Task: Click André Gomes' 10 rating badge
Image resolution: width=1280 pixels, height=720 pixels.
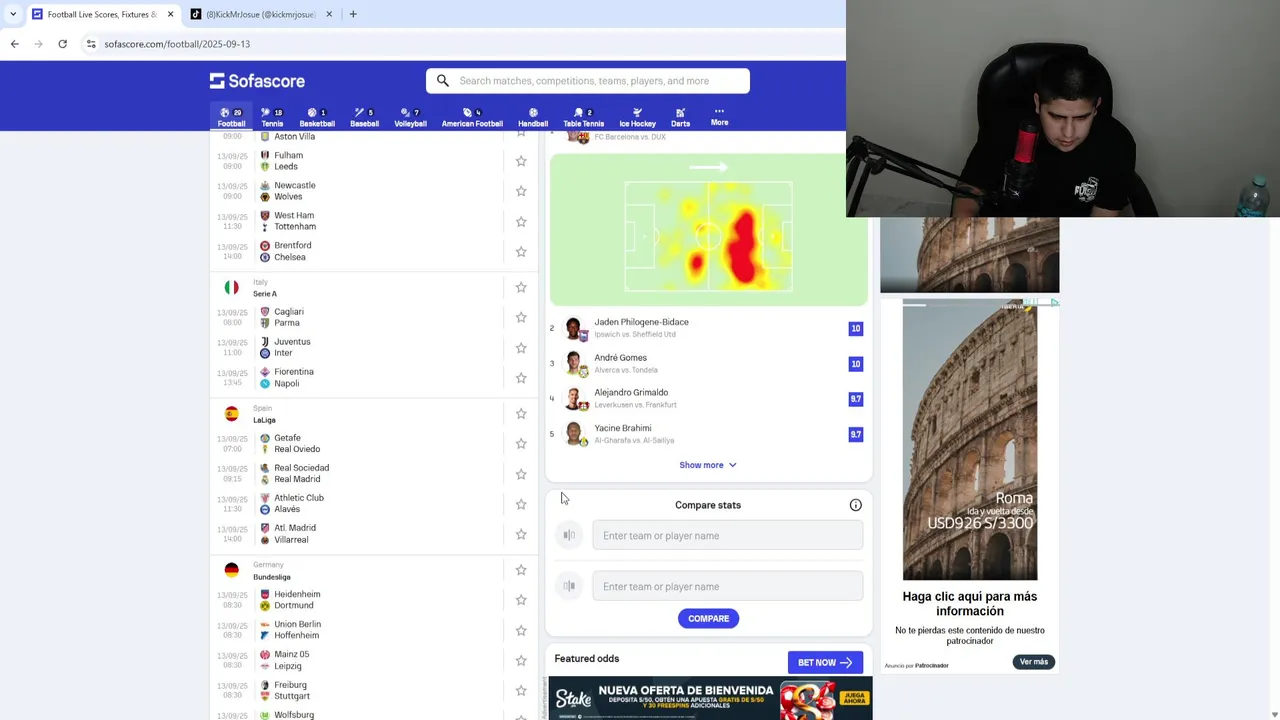Action: tap(855, 364)
